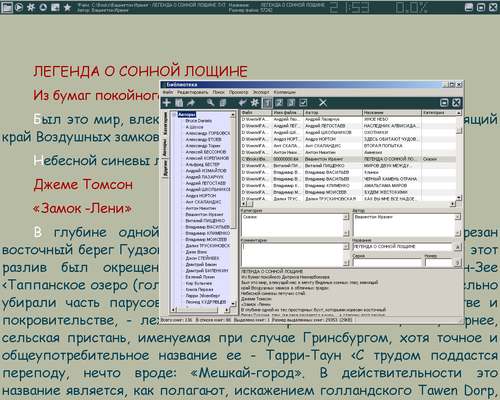Viewport: 500px width, 400px height.
Task: Click the small button right of Название field
Action: point(457,247)
